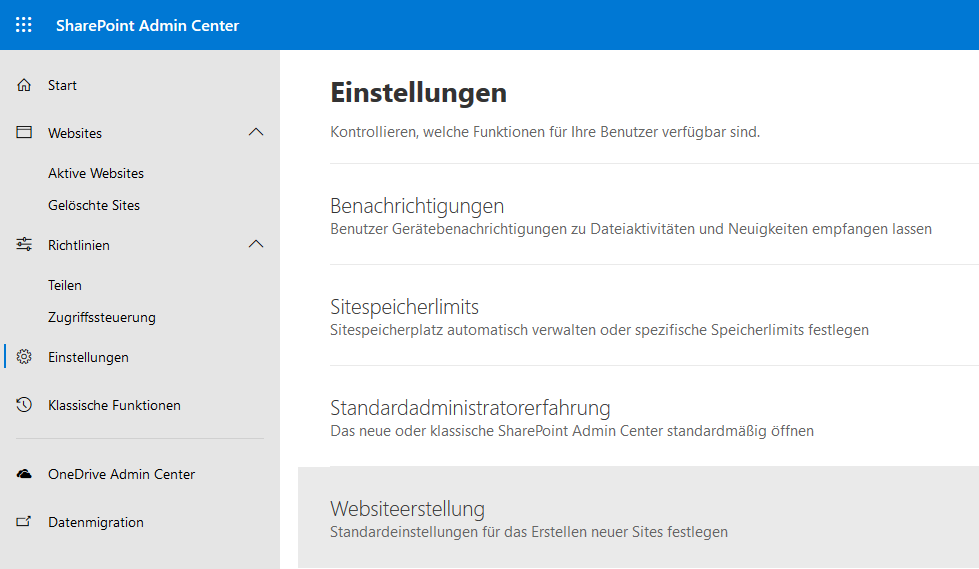
Task: Open the app launcher waffle icon
Action: coord(24,25)
